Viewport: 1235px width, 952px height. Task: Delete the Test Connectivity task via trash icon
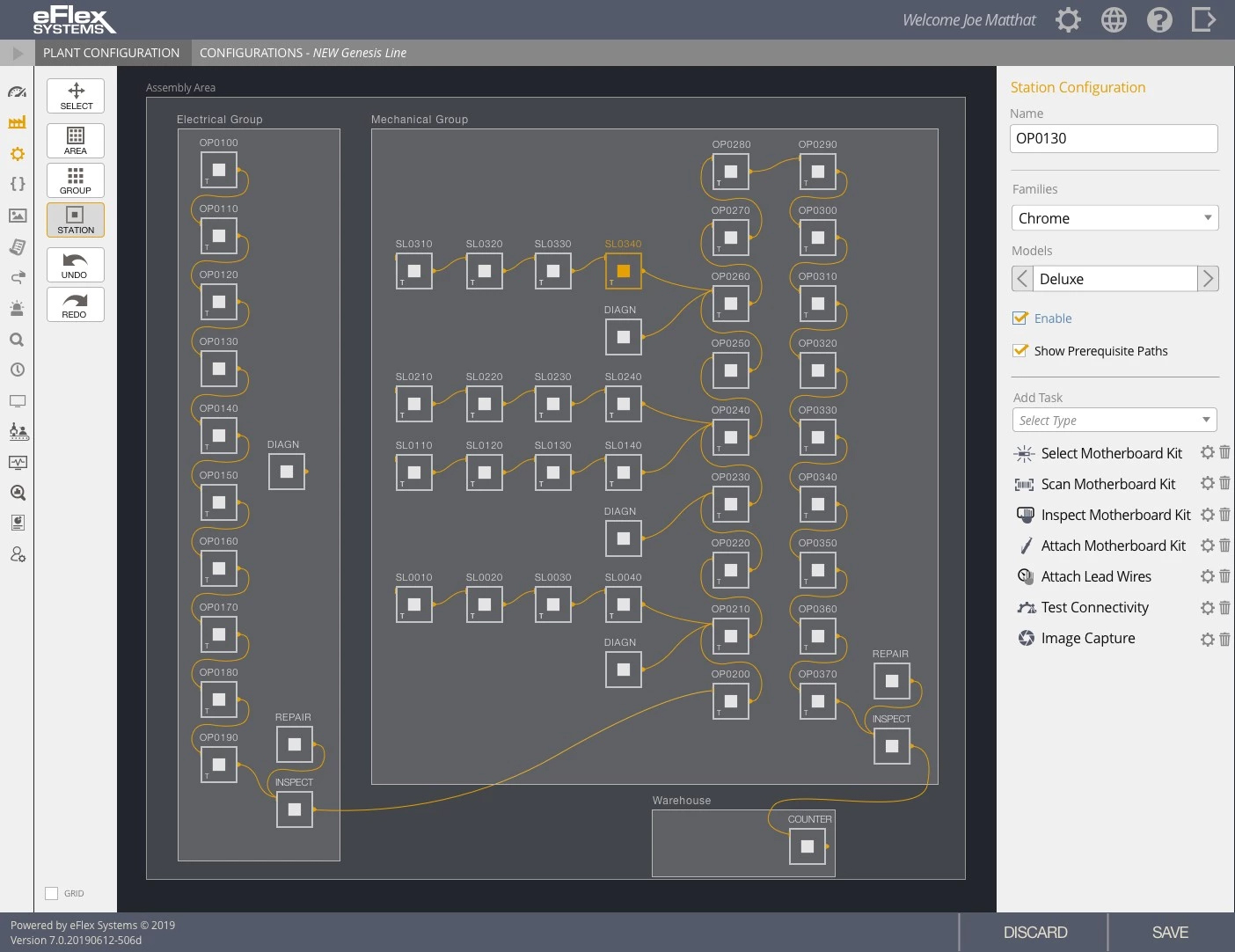tap(1225, 607)
